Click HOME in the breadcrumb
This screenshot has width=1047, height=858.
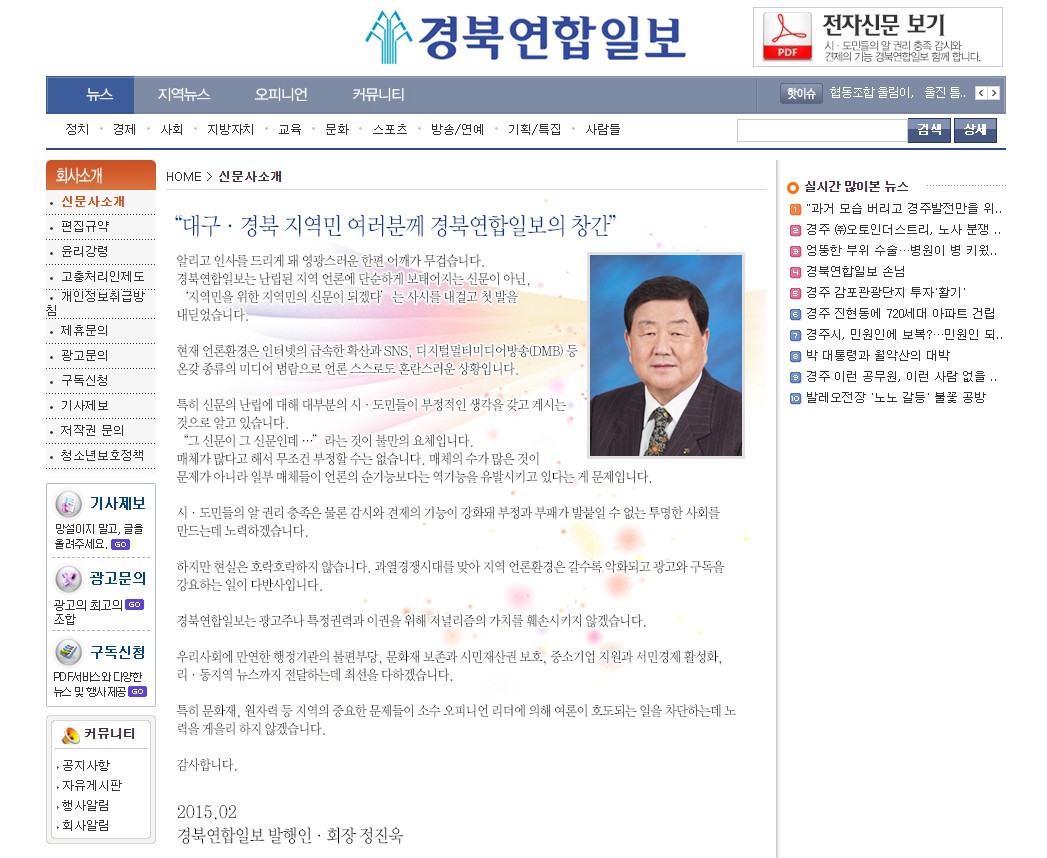coord(184,177)
